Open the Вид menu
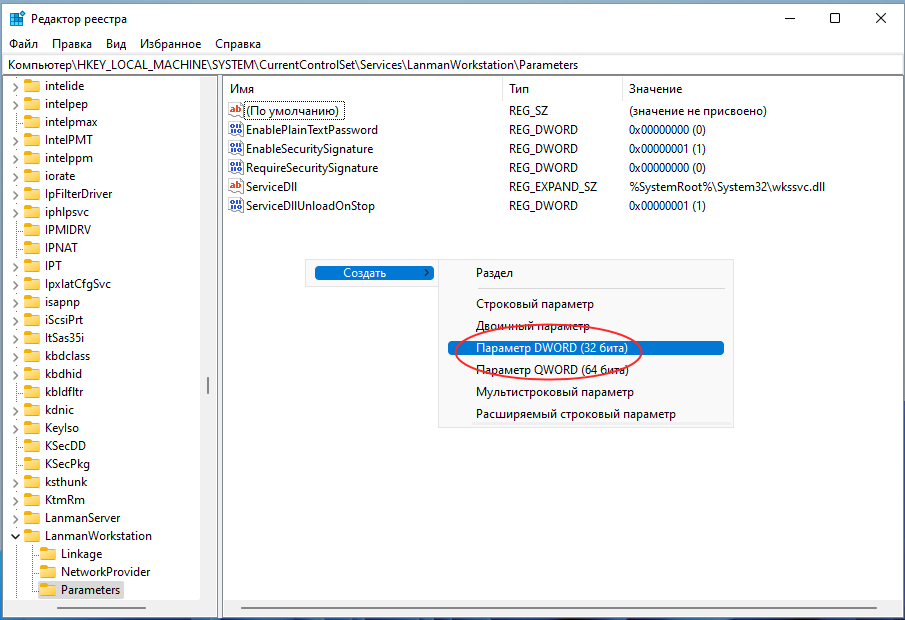905x620 pixels. click(x=116, y=44)
